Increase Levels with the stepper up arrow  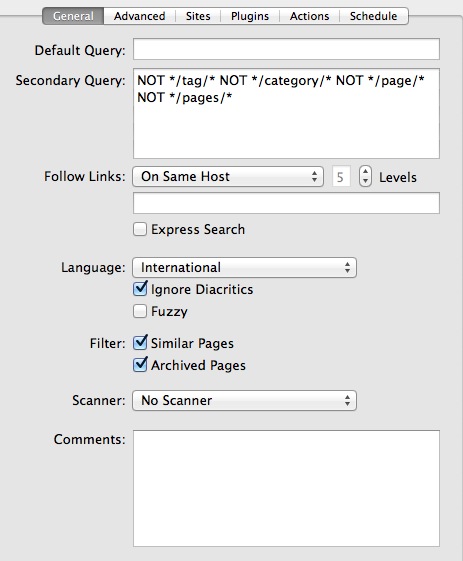pyautogui.click(x=365, y=171)
